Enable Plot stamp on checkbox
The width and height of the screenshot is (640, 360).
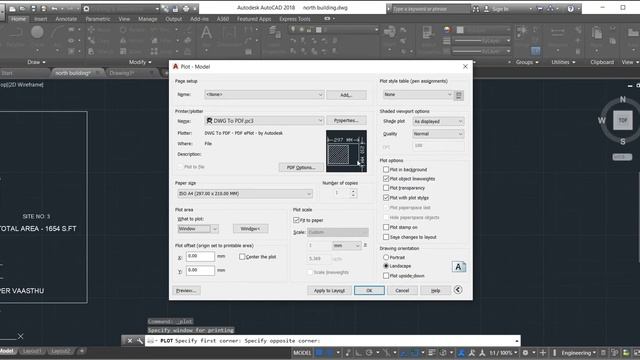(x=386, y=227)
